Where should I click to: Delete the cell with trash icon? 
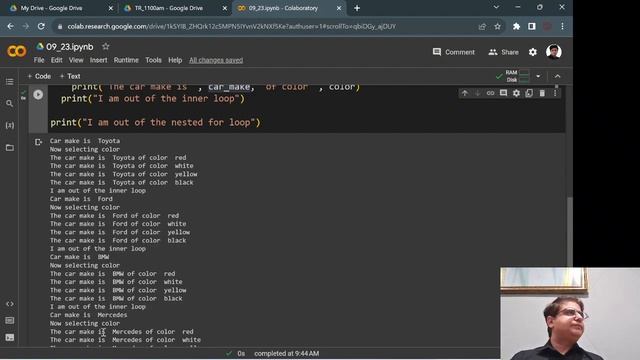pos(542,93)
